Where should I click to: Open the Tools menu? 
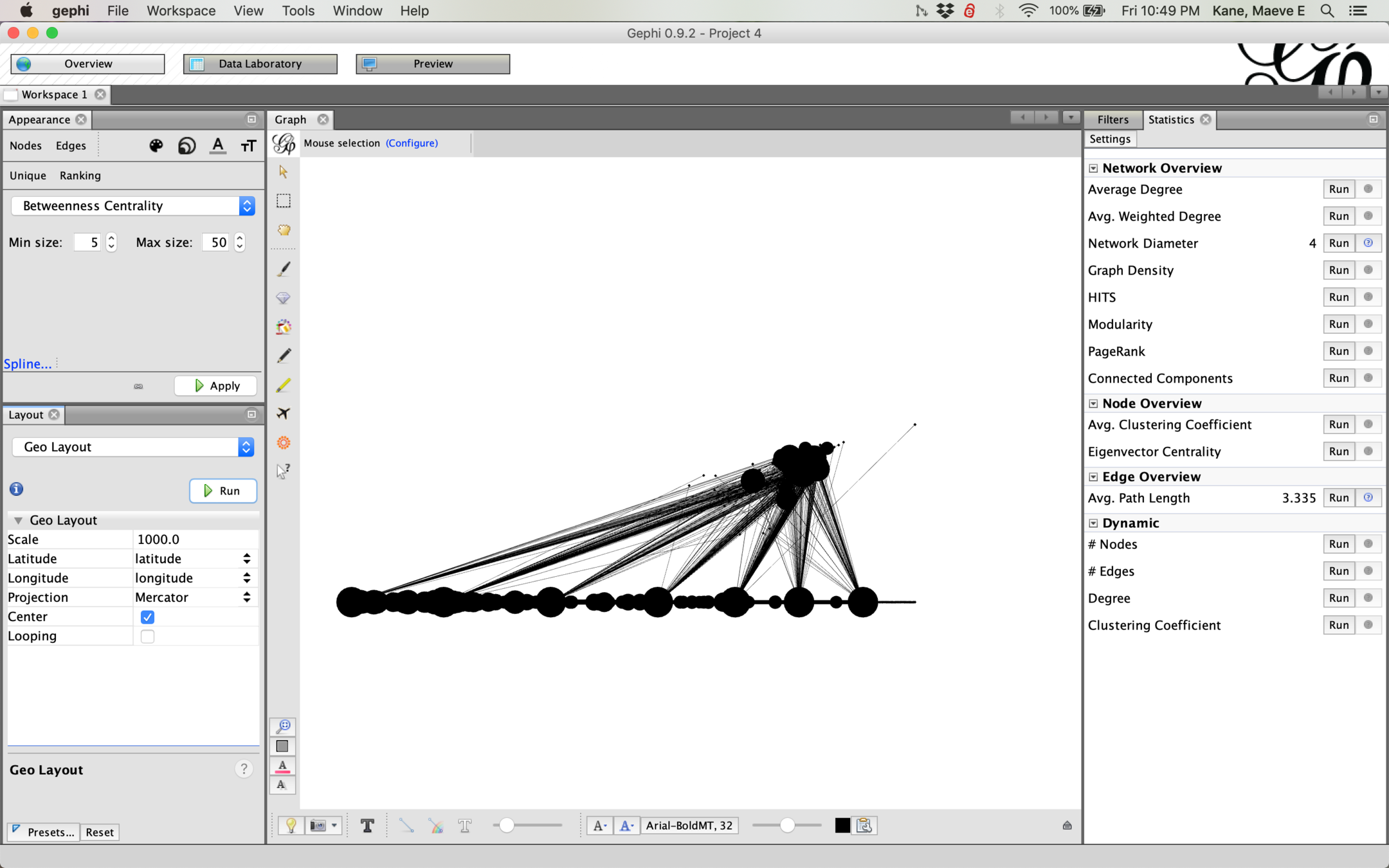tap(298, 11)
